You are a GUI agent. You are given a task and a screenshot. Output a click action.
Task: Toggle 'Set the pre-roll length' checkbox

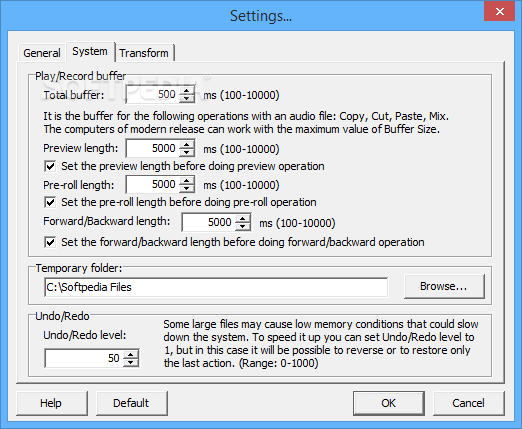[50, 202]
